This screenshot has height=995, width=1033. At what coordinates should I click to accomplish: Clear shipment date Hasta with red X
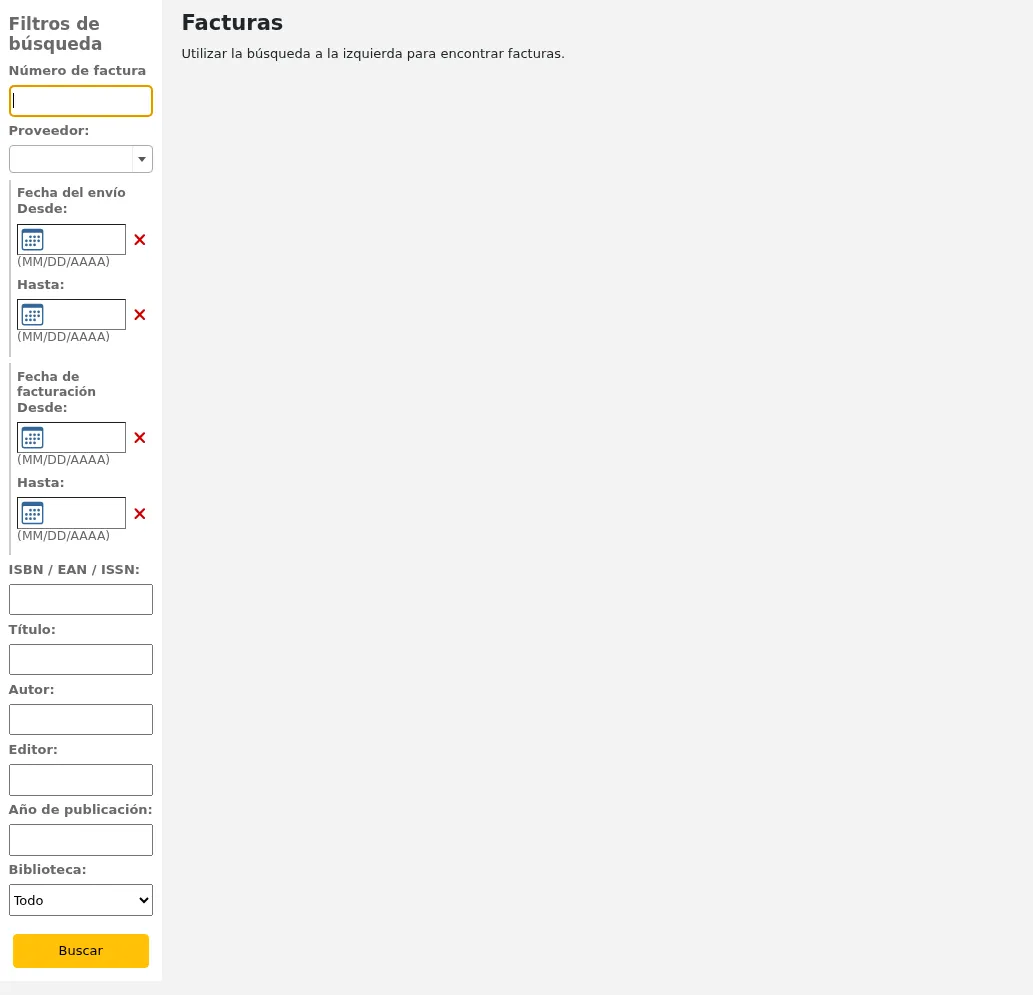(140, 315)
